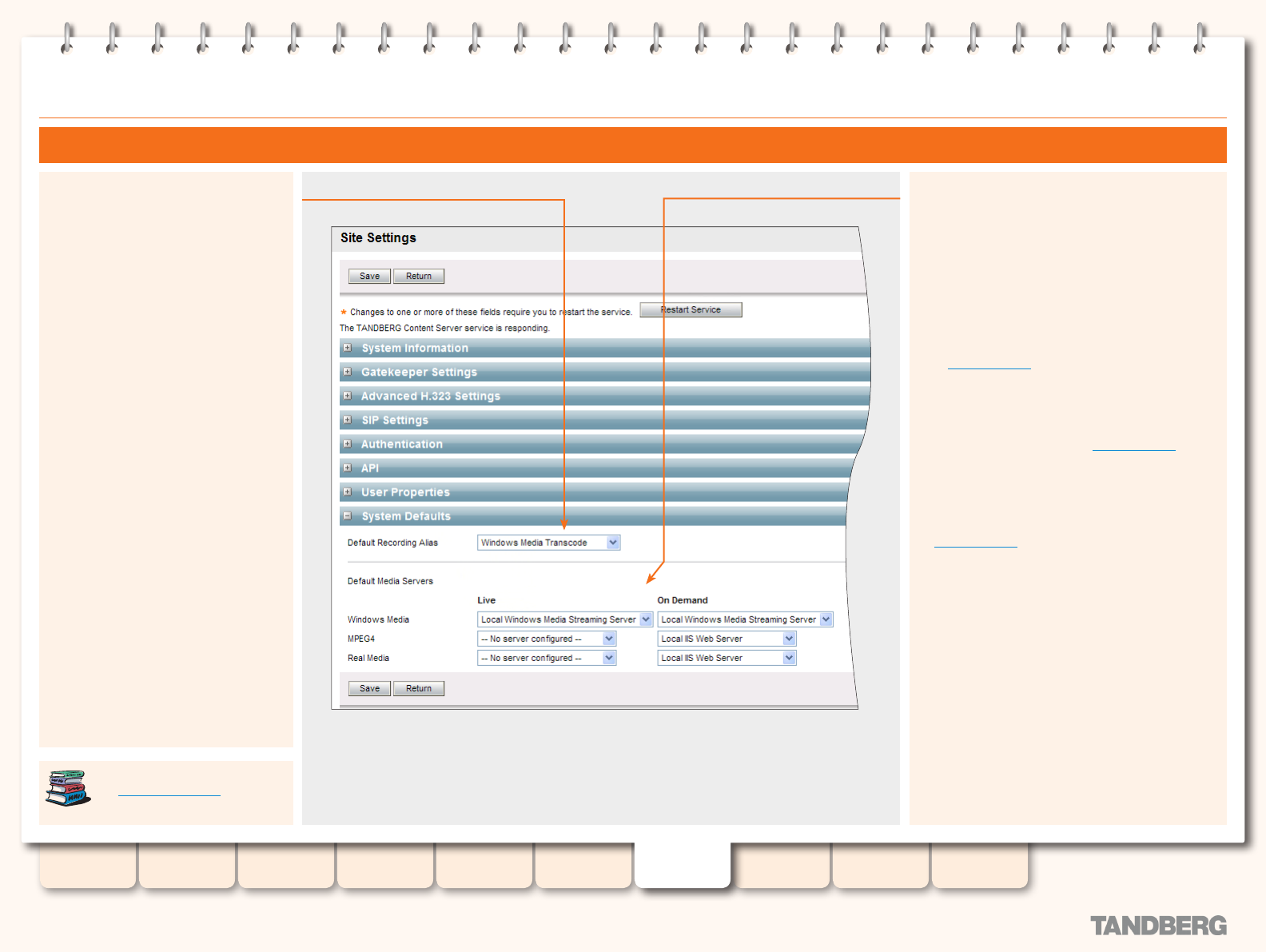Click the Restart Service button

(691, 310)
